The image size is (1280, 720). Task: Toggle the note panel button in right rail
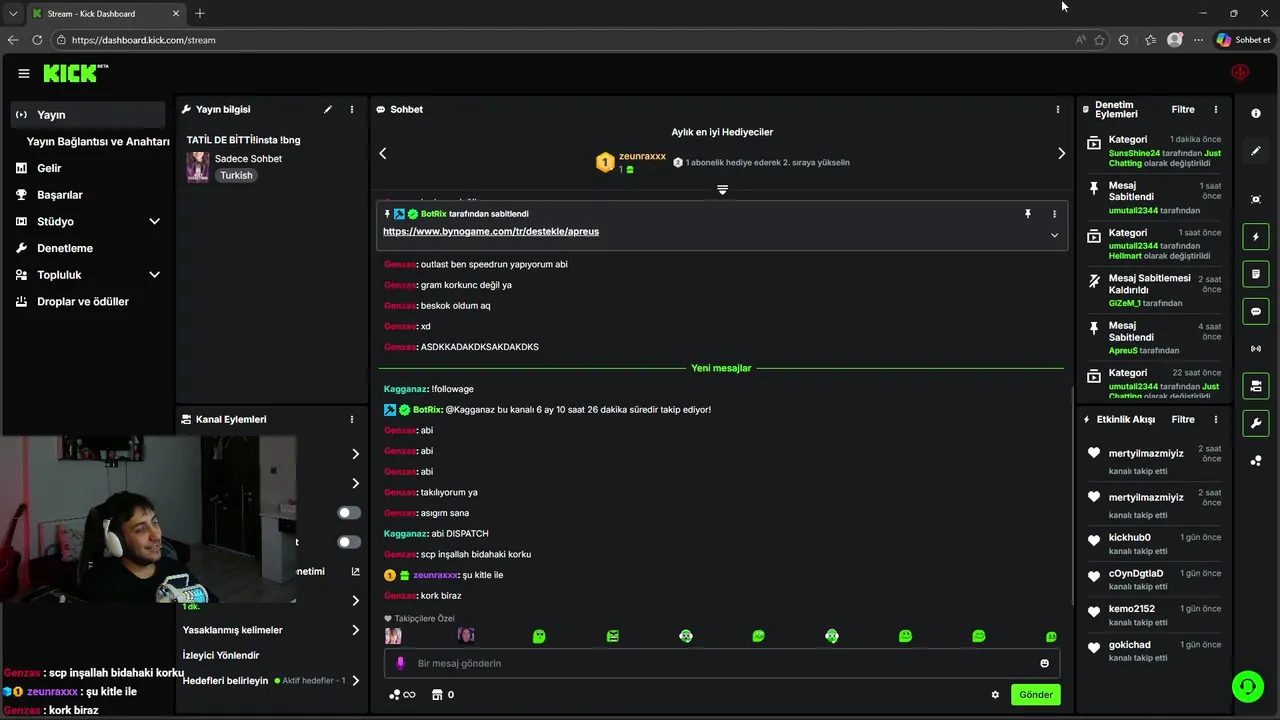pyautogui.click(x=1256, y=274)
